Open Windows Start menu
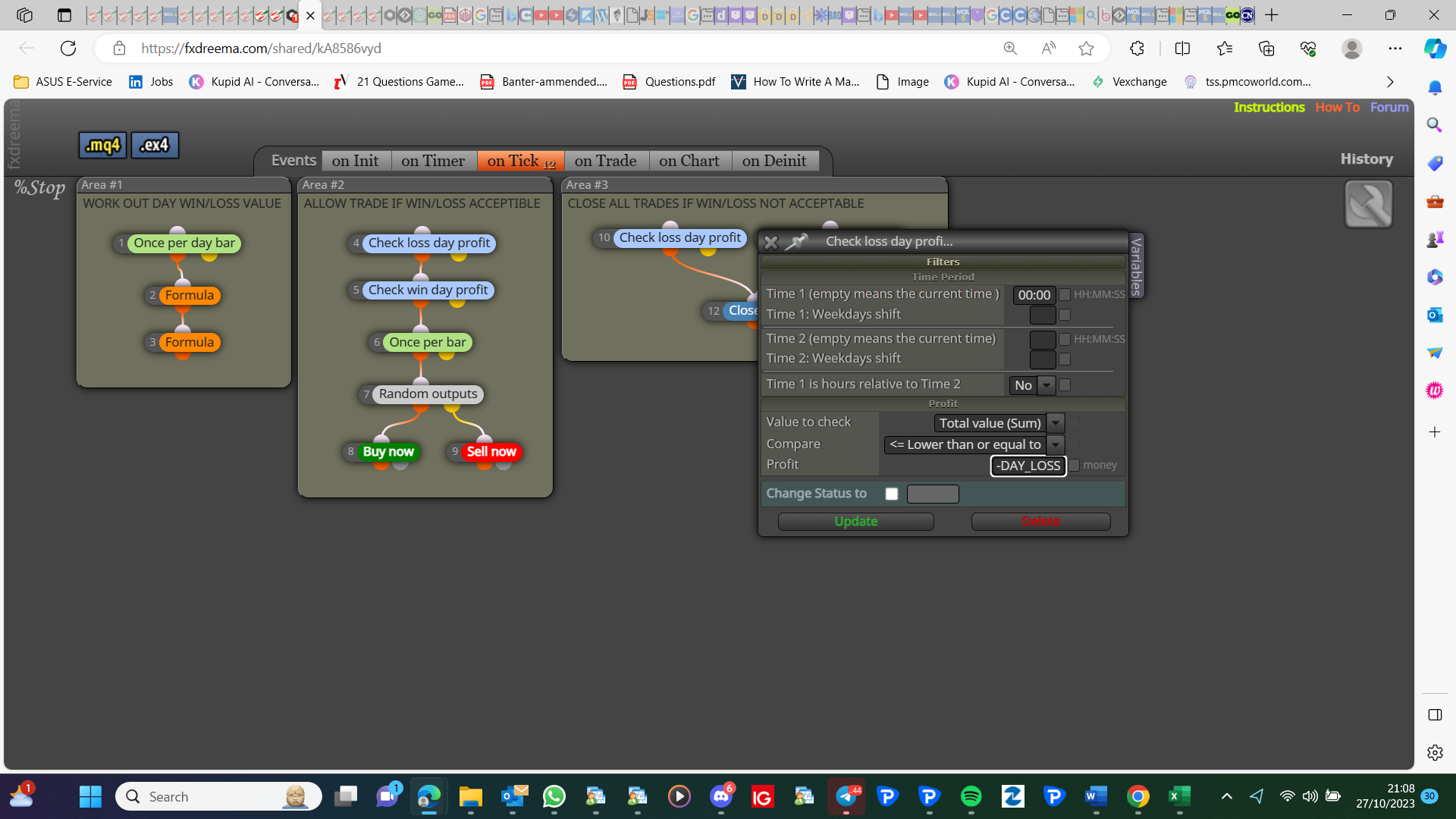The height and width of the screenshot is (819, 1456). (x=90, y=796)
